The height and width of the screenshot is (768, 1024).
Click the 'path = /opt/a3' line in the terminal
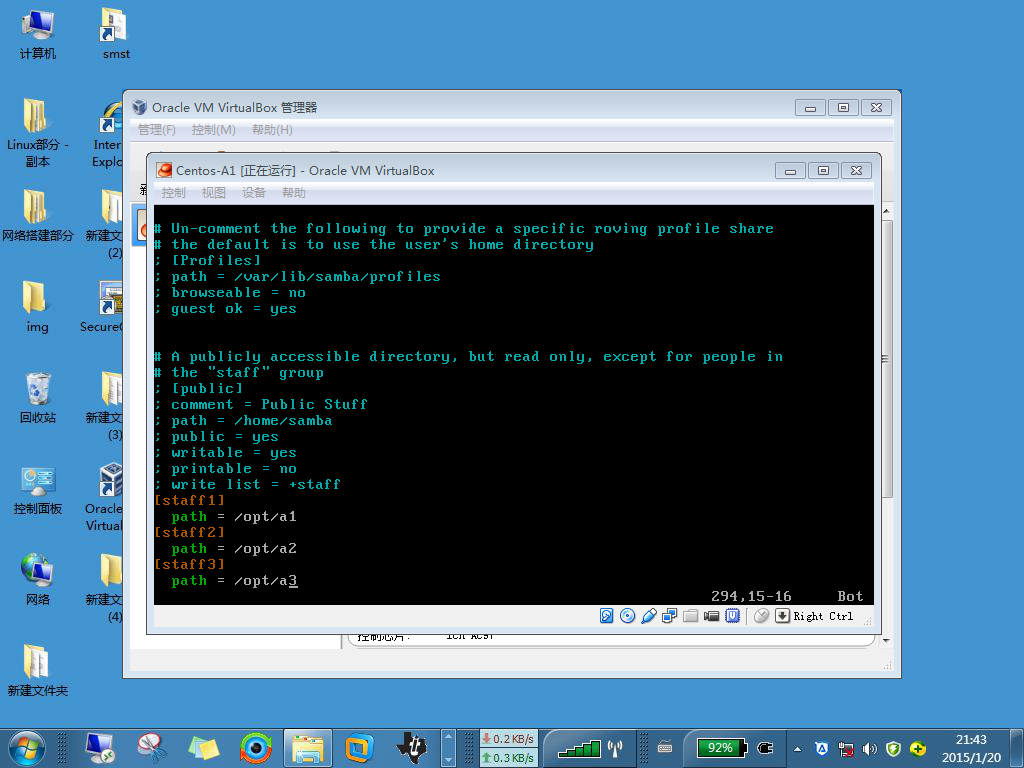tap(234, 581)
